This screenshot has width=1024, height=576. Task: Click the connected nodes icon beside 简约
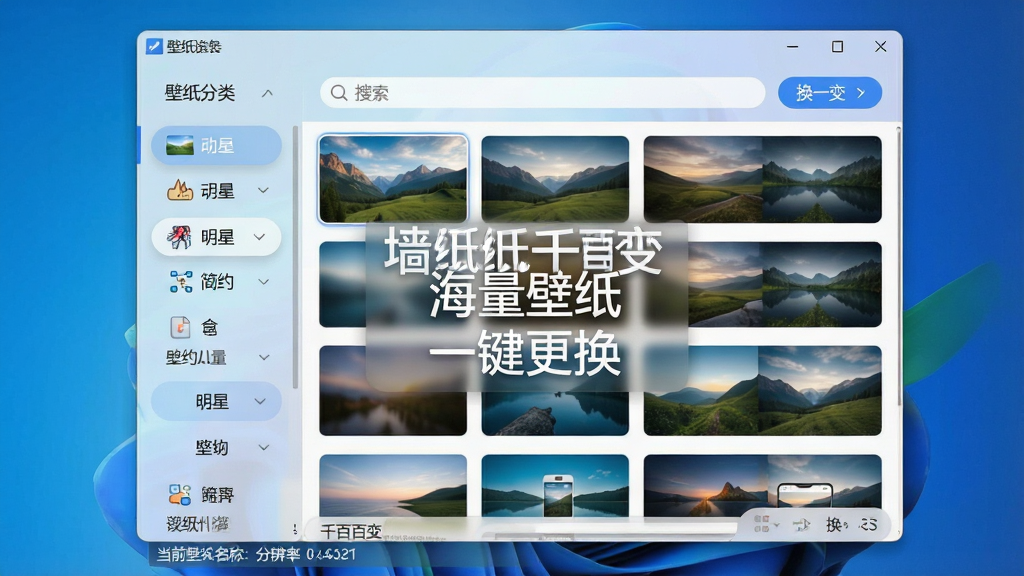[181, 281]
